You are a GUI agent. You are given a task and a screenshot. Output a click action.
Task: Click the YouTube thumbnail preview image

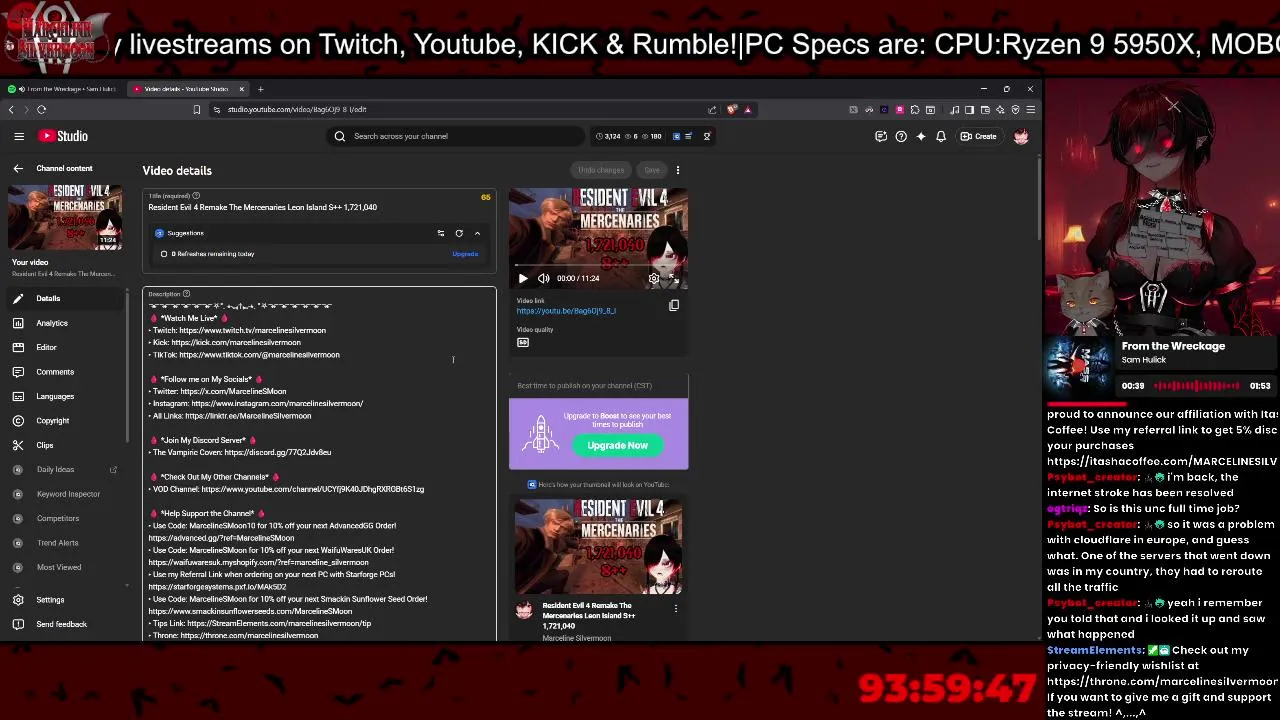pyautogui.click(x=598, y=546)
